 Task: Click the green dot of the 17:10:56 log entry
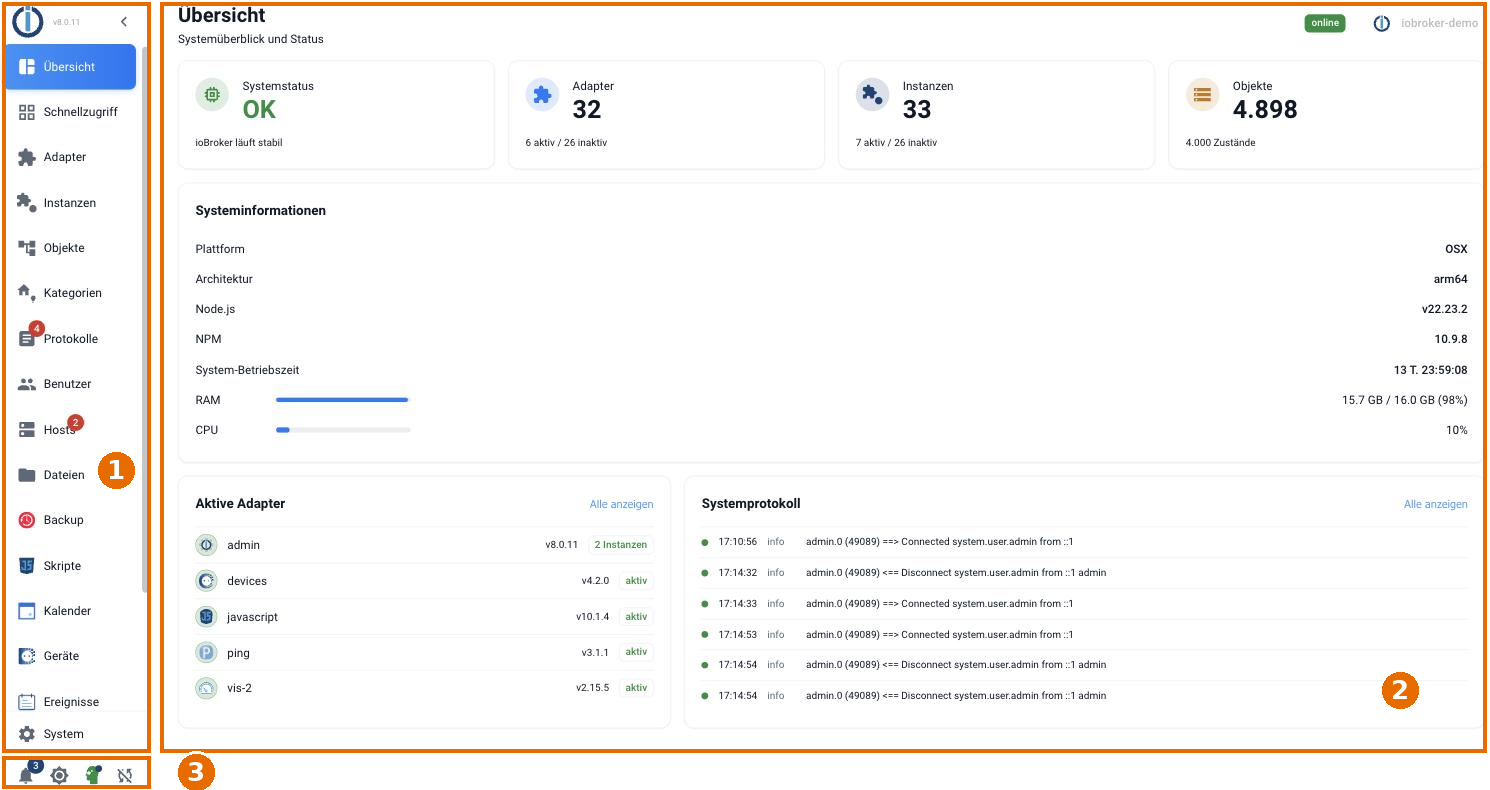(705, 542)
